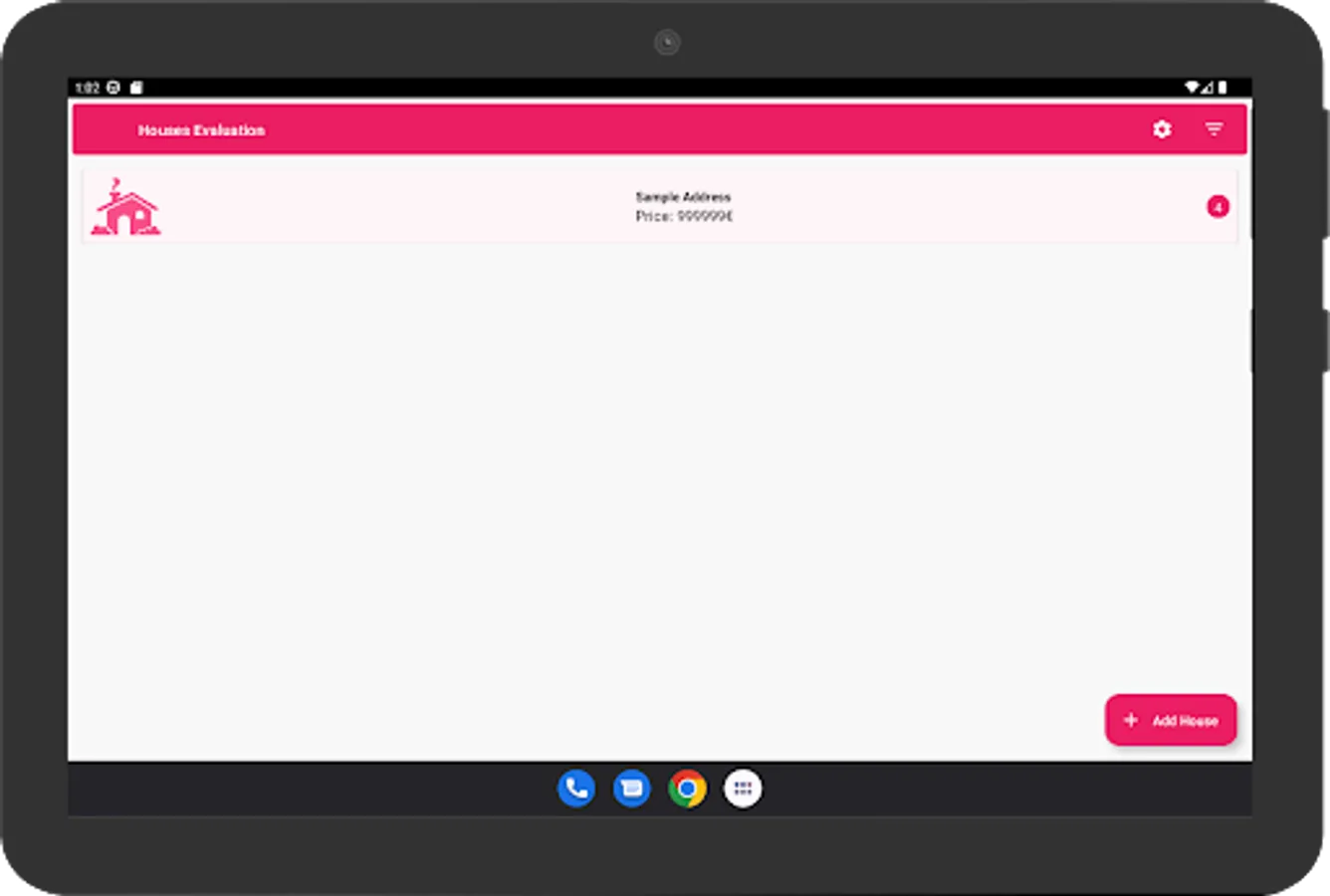This screenshot has height=896, width=1330.
Task: Tap the pink house icon
Action: (126, 207)
